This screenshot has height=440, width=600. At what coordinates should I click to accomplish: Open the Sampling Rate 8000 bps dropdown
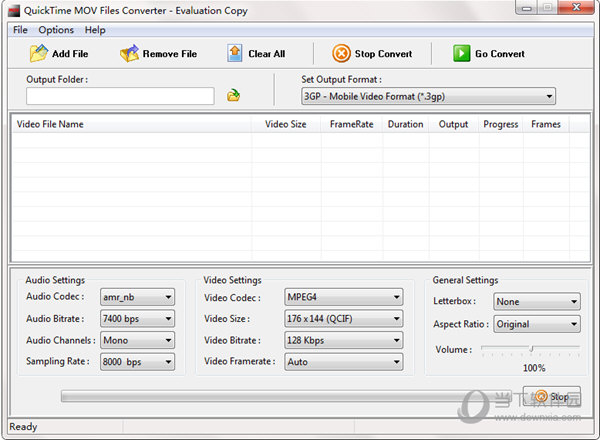(137, 362)
